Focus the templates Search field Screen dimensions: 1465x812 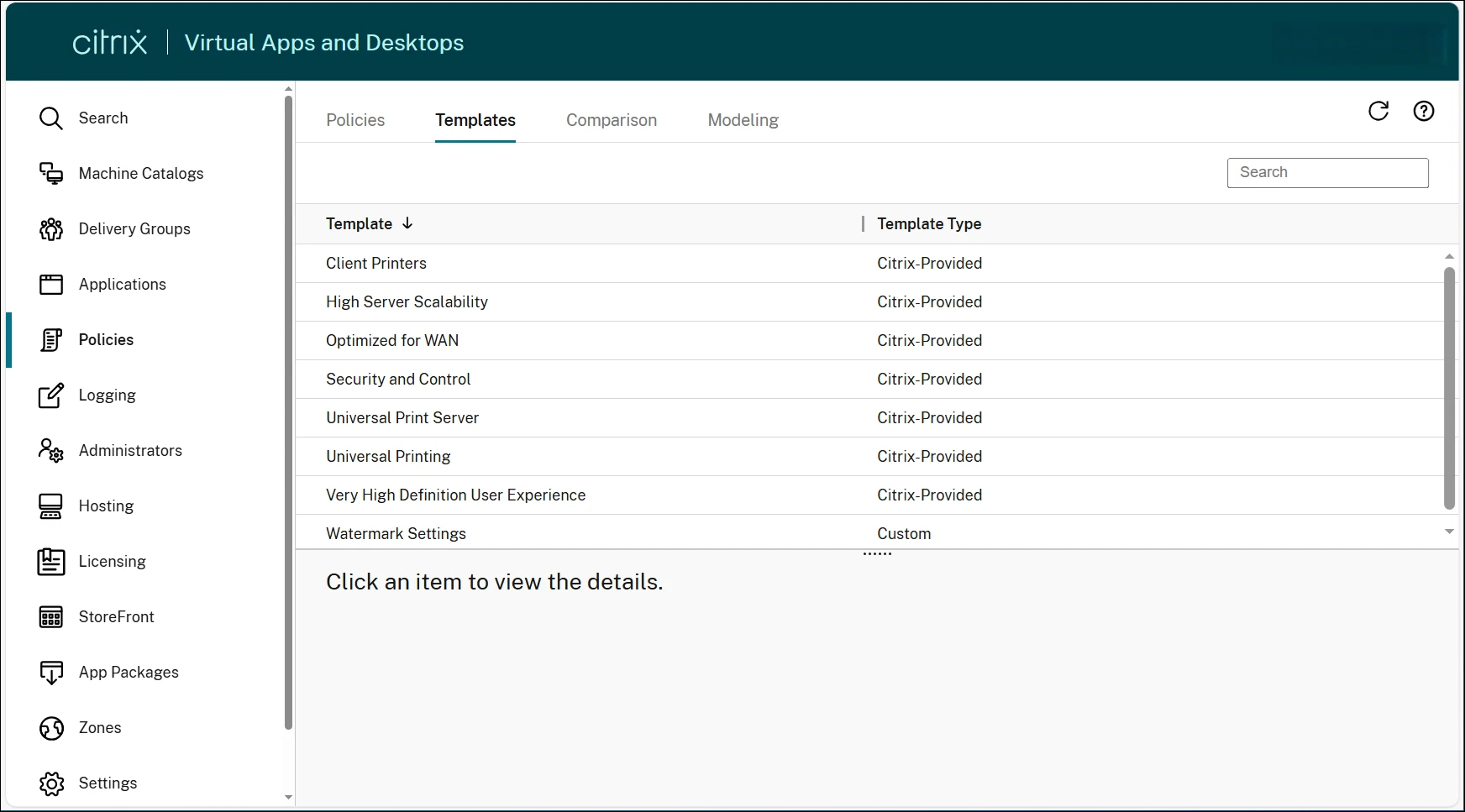coord(1327,173)
